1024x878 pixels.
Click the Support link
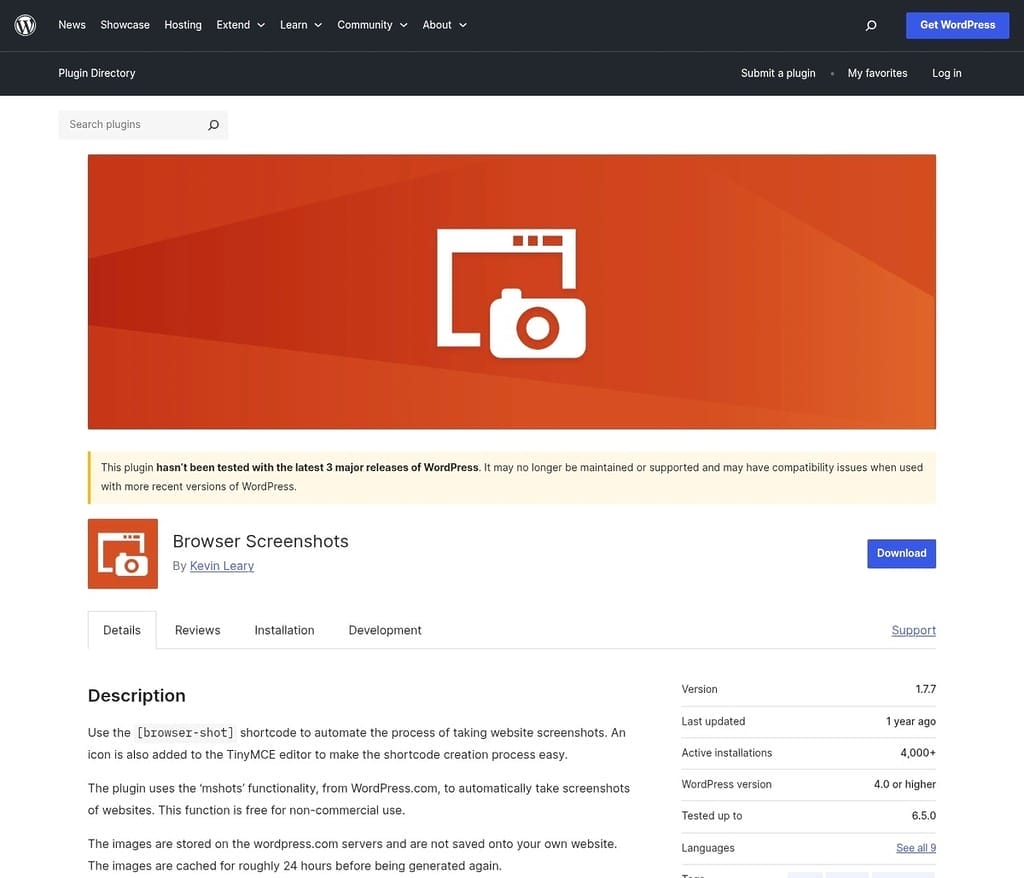point(913,630)
